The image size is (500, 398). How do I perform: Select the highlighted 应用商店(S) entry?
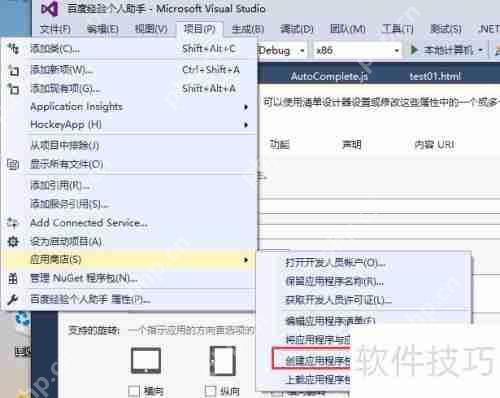click(129, 260)
